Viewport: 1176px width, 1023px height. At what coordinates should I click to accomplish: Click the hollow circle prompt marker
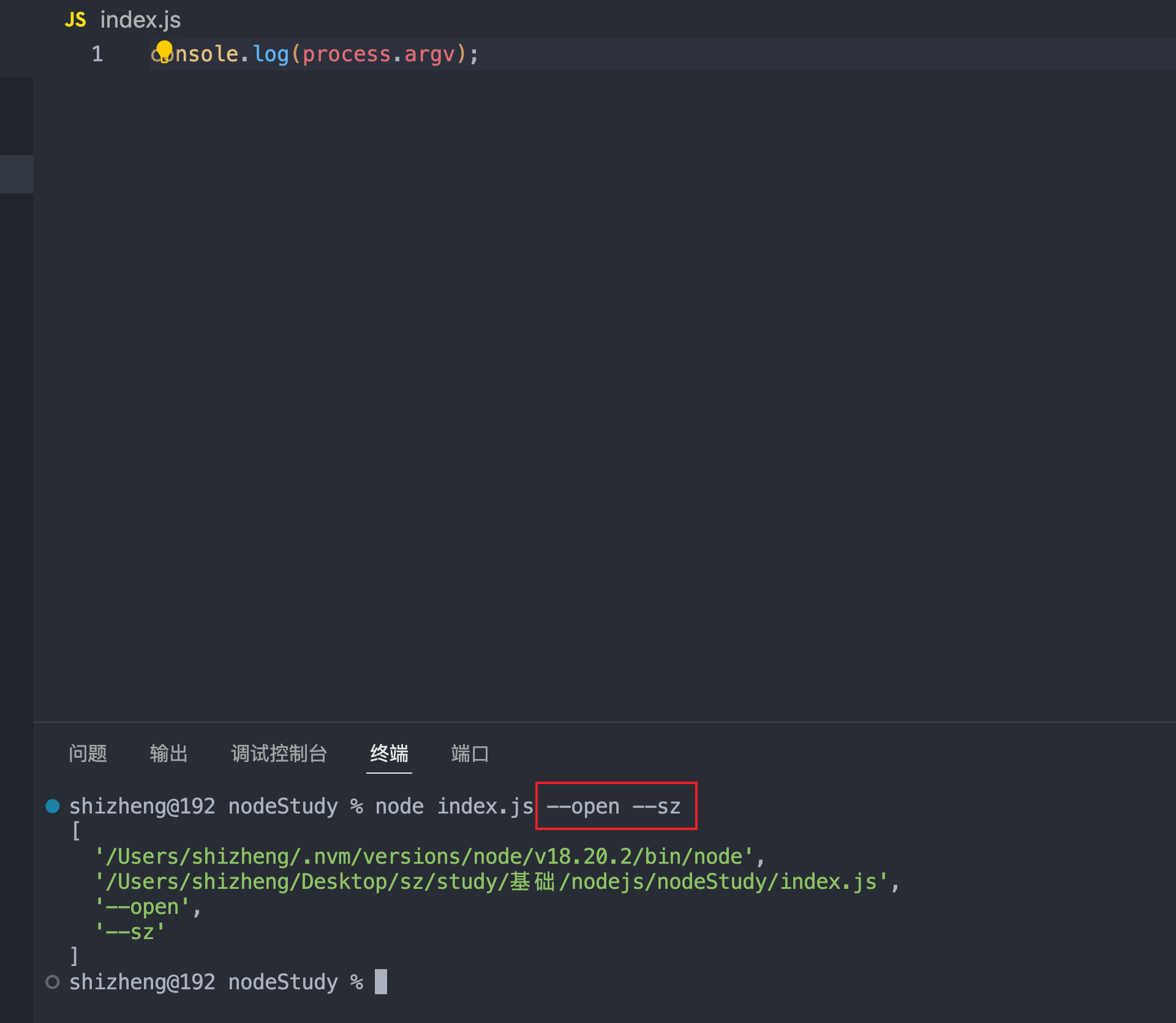click(x=53, y=982)
